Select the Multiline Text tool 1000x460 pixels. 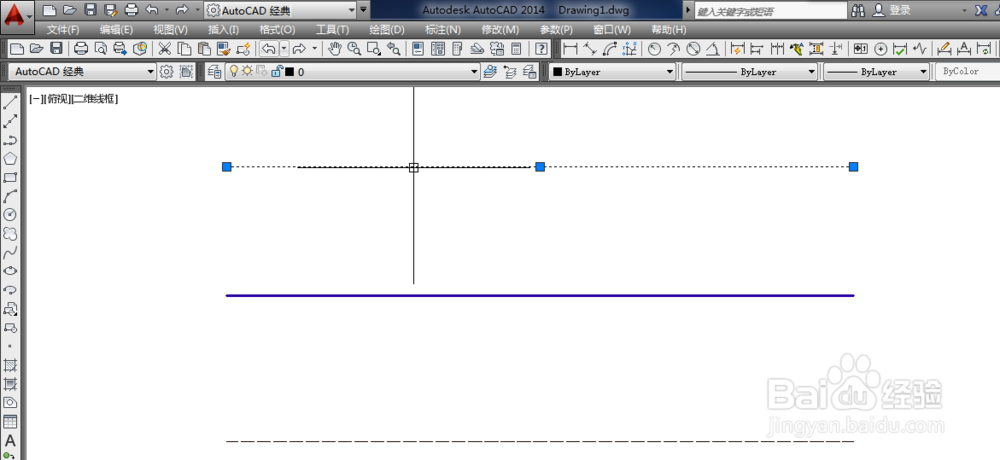[x=10, y=441]
